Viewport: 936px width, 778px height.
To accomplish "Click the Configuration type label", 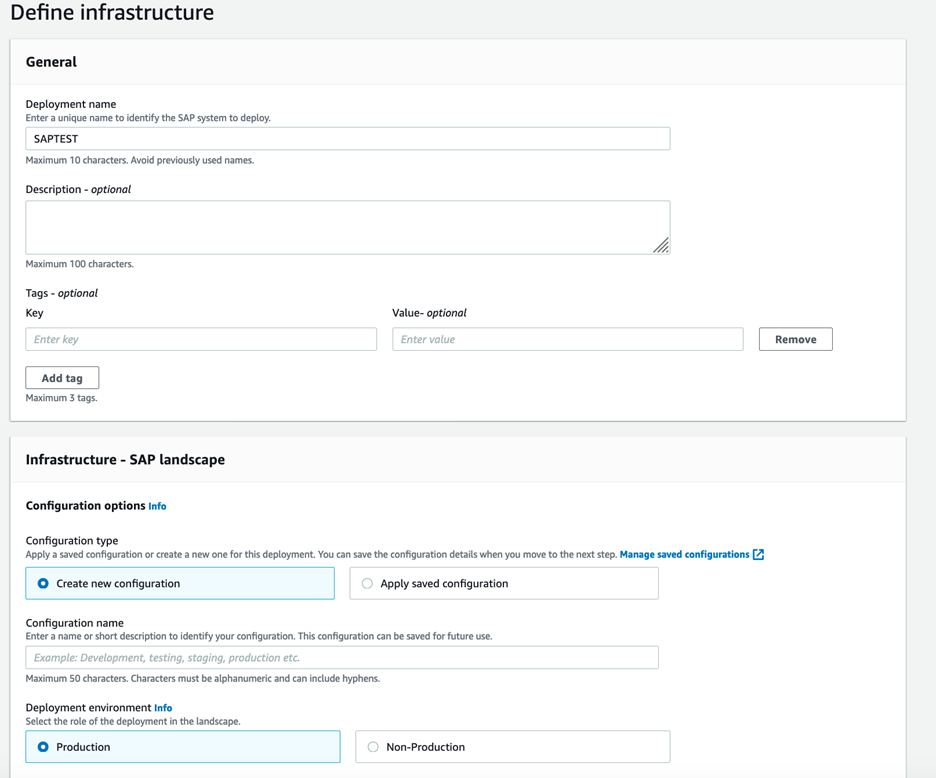I will point(72,541).
